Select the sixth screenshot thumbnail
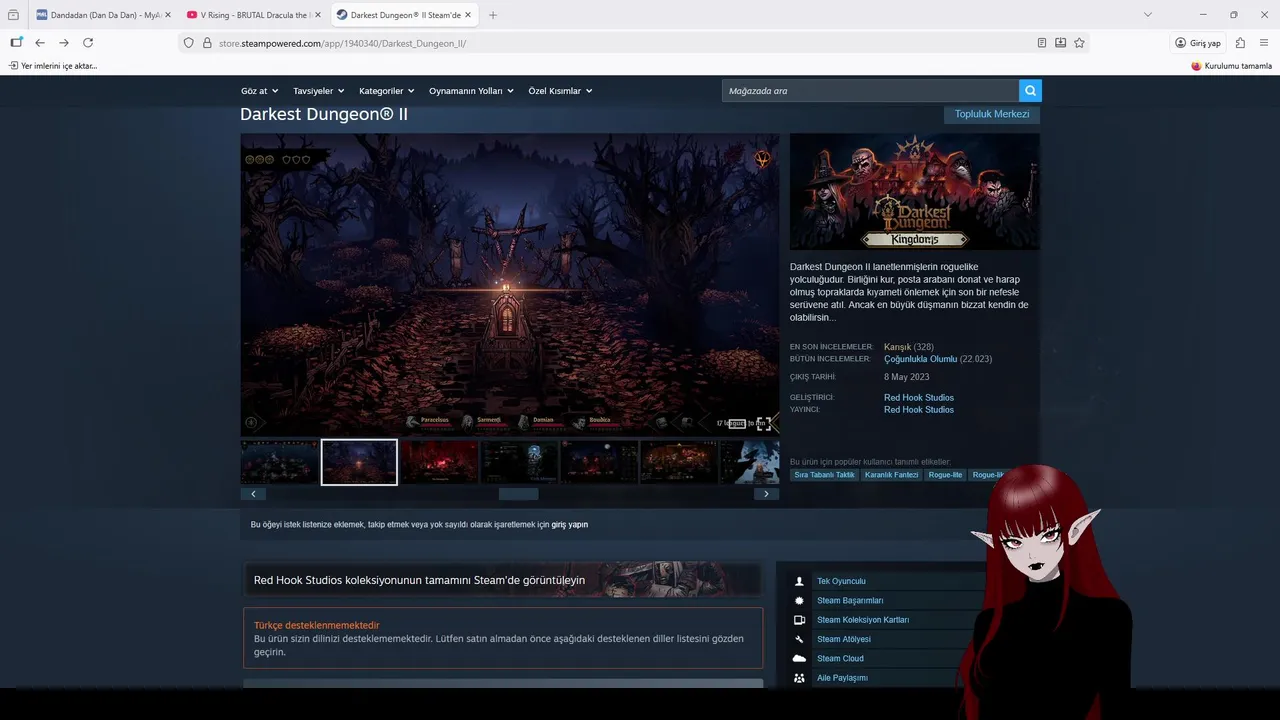Screen dimensions: 1280x720 pos(679,462)
